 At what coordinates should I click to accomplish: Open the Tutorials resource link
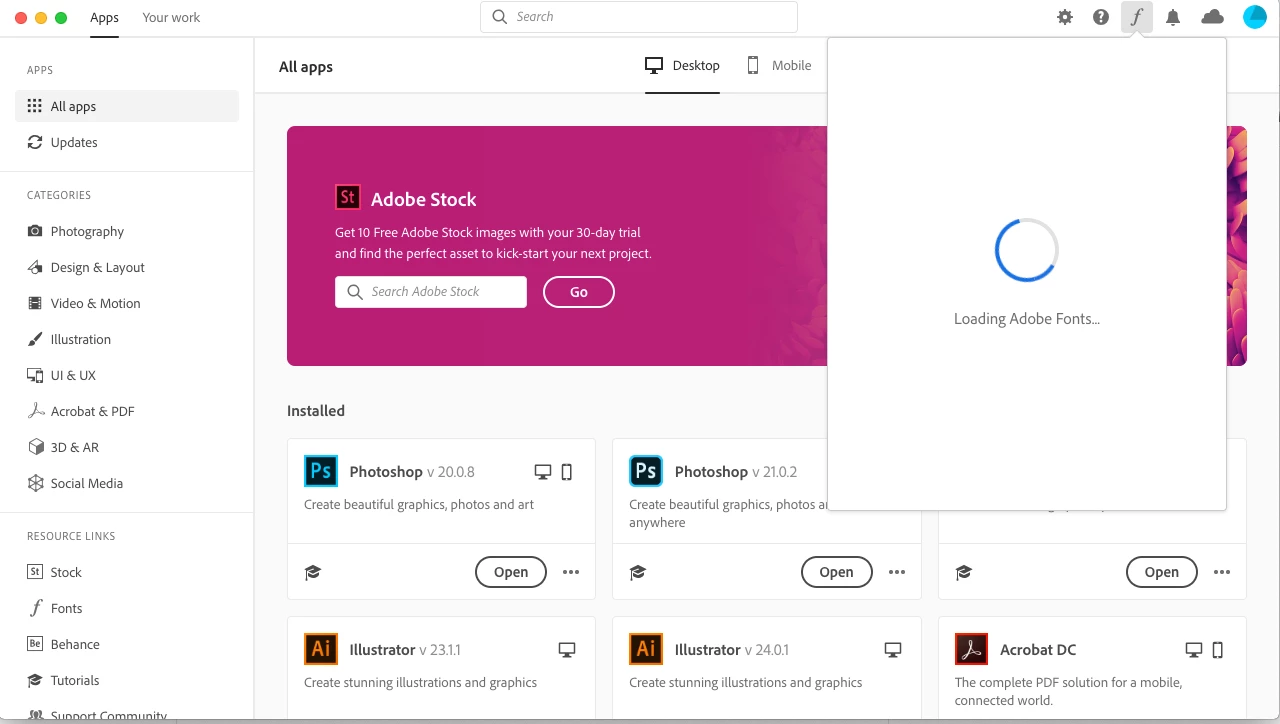coord(127,680)
